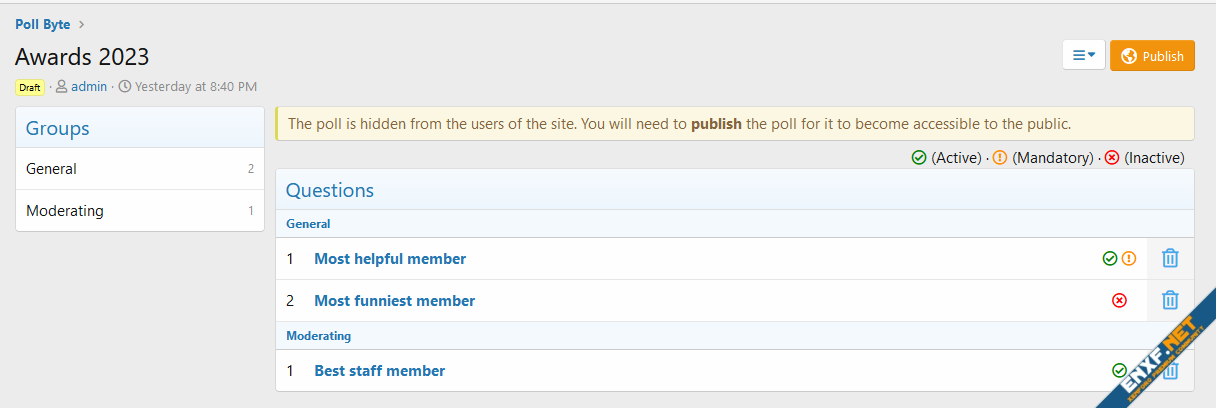Delete the 'Most helpful member' question
This screenshot has height=408, width=1216.
1170,258
